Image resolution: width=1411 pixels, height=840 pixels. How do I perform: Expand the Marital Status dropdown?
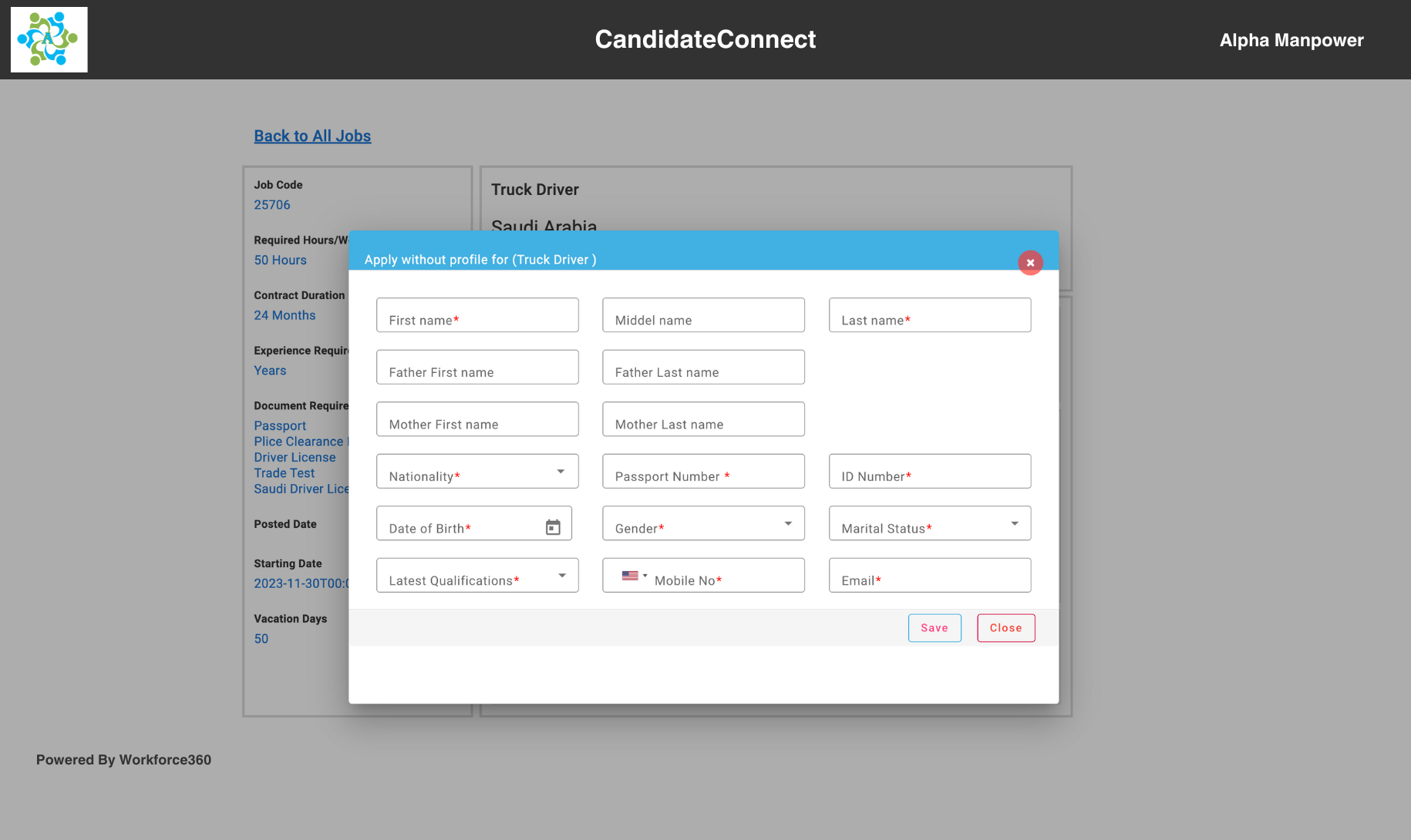coord(1014,523)
